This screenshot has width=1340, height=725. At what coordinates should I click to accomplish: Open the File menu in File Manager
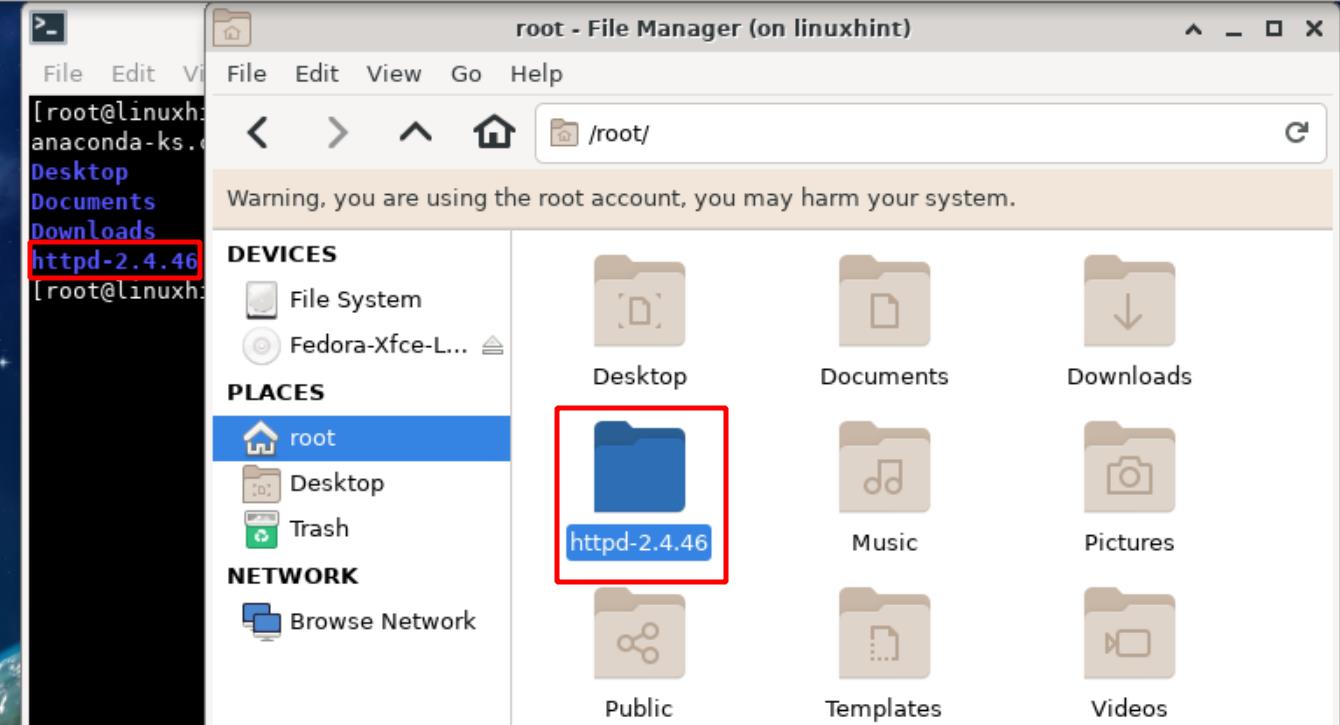(x=246, y=74)
